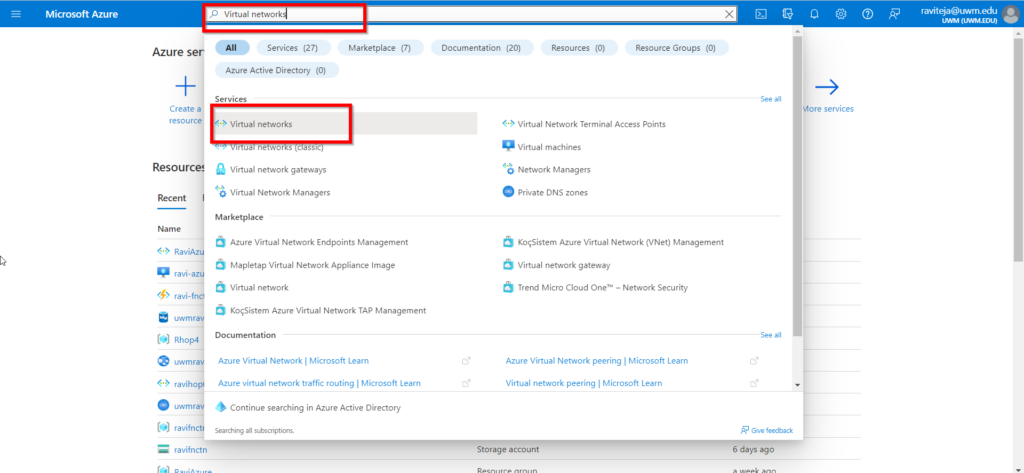See all Services results
The height and width of the screenshot is (473, 1024).
pos(771,99)
